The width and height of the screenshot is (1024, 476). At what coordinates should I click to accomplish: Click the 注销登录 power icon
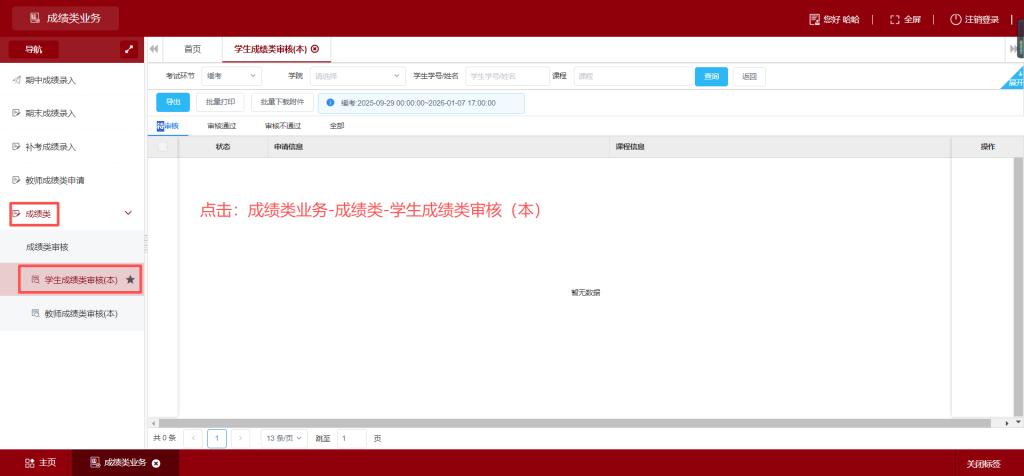tap(955, 19)
